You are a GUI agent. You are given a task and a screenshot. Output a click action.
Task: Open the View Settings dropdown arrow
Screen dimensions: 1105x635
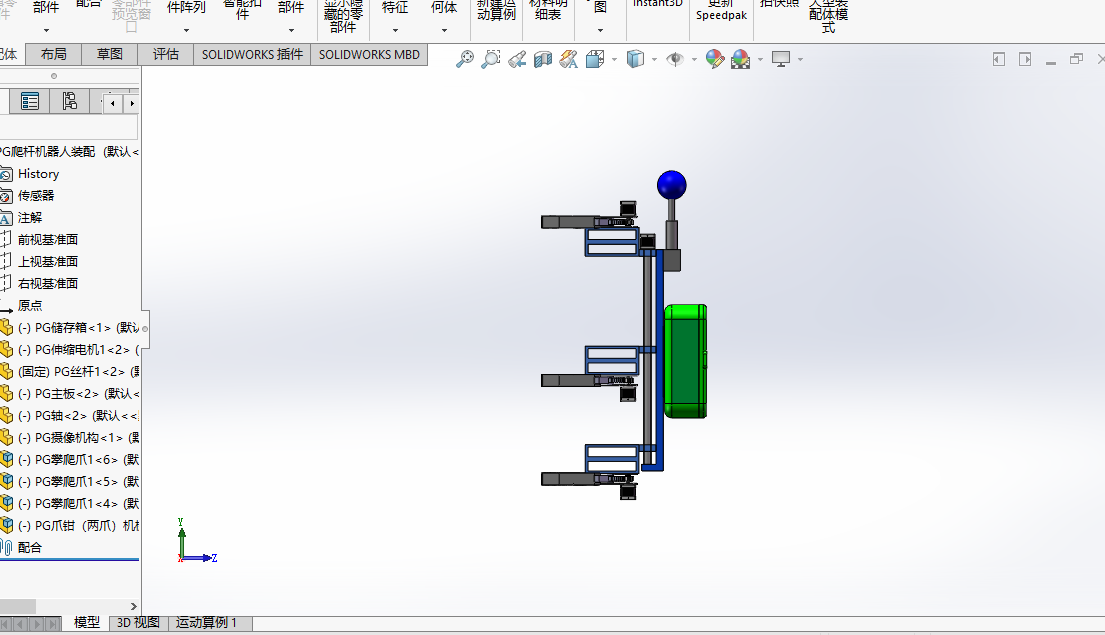801,59
